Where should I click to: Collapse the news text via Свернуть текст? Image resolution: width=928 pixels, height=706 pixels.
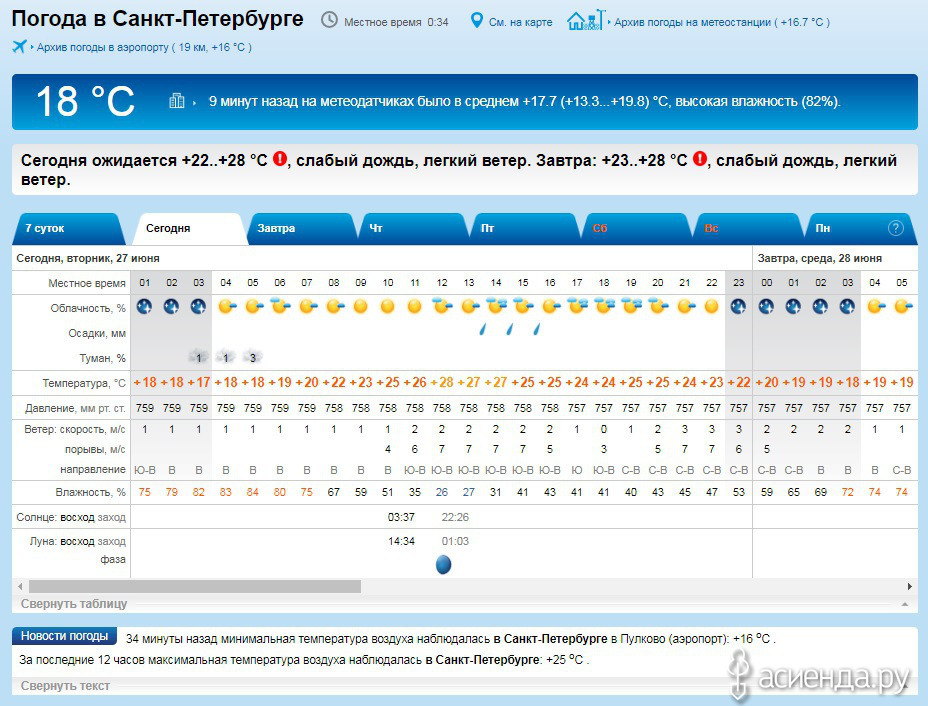pos(65,686)
